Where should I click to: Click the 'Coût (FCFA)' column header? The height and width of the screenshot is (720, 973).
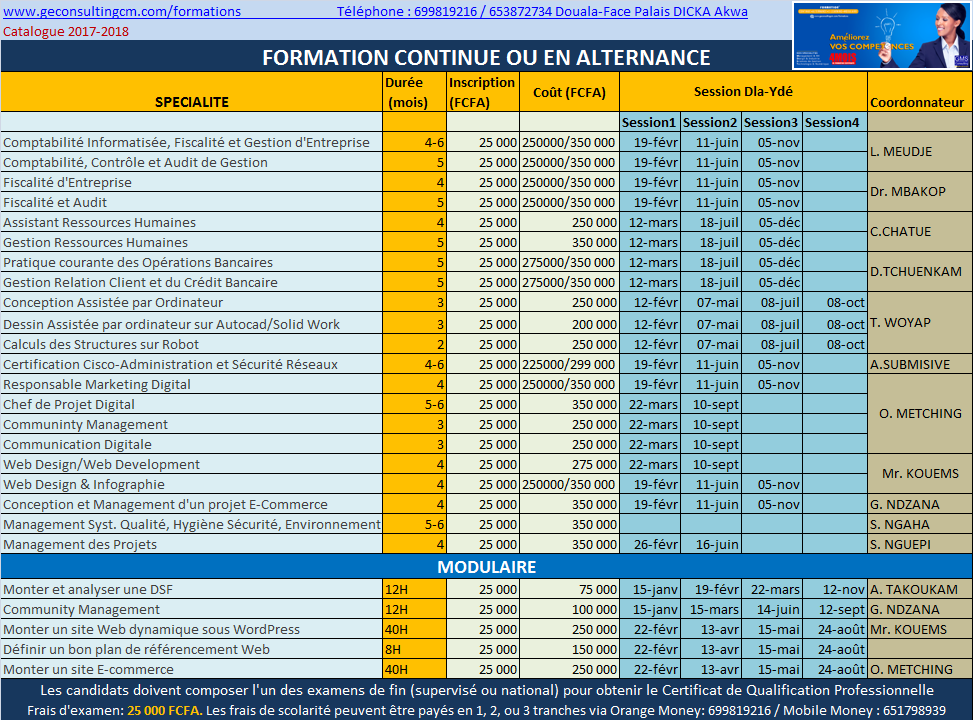(x=569, y=92)
